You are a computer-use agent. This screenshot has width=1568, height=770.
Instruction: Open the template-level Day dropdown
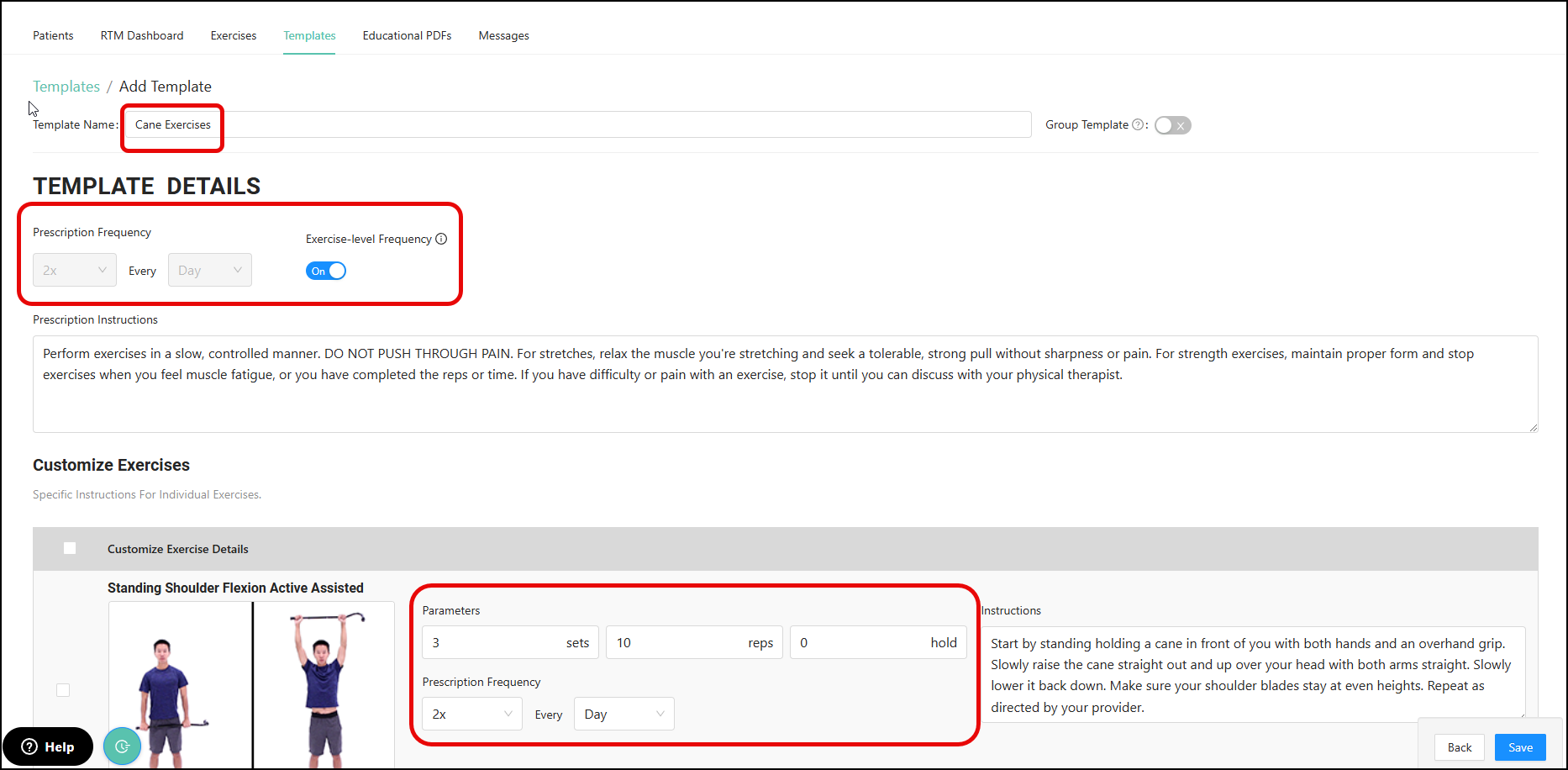click(209, 270)
